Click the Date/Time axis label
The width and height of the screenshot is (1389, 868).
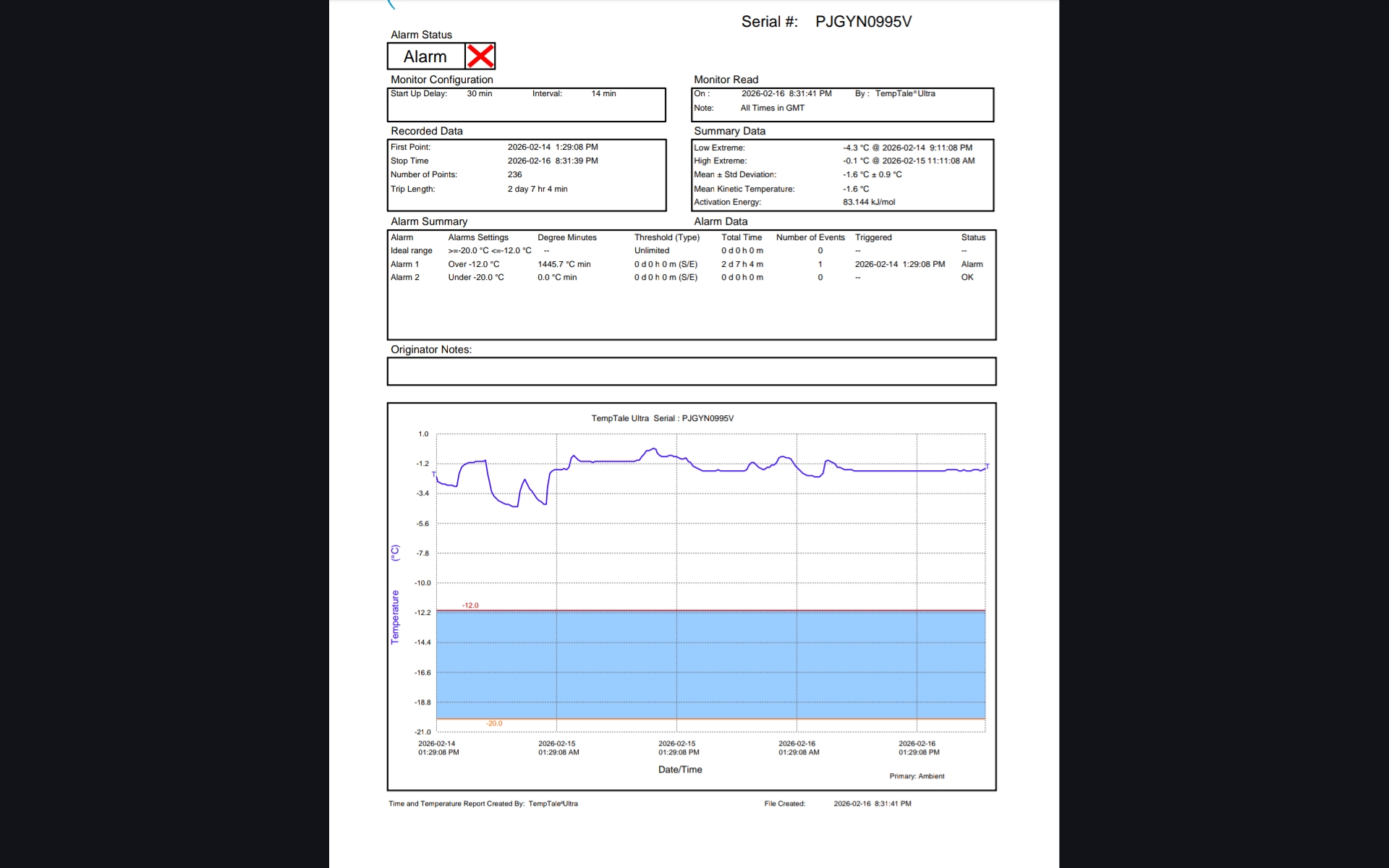click(x=680, y=770)
